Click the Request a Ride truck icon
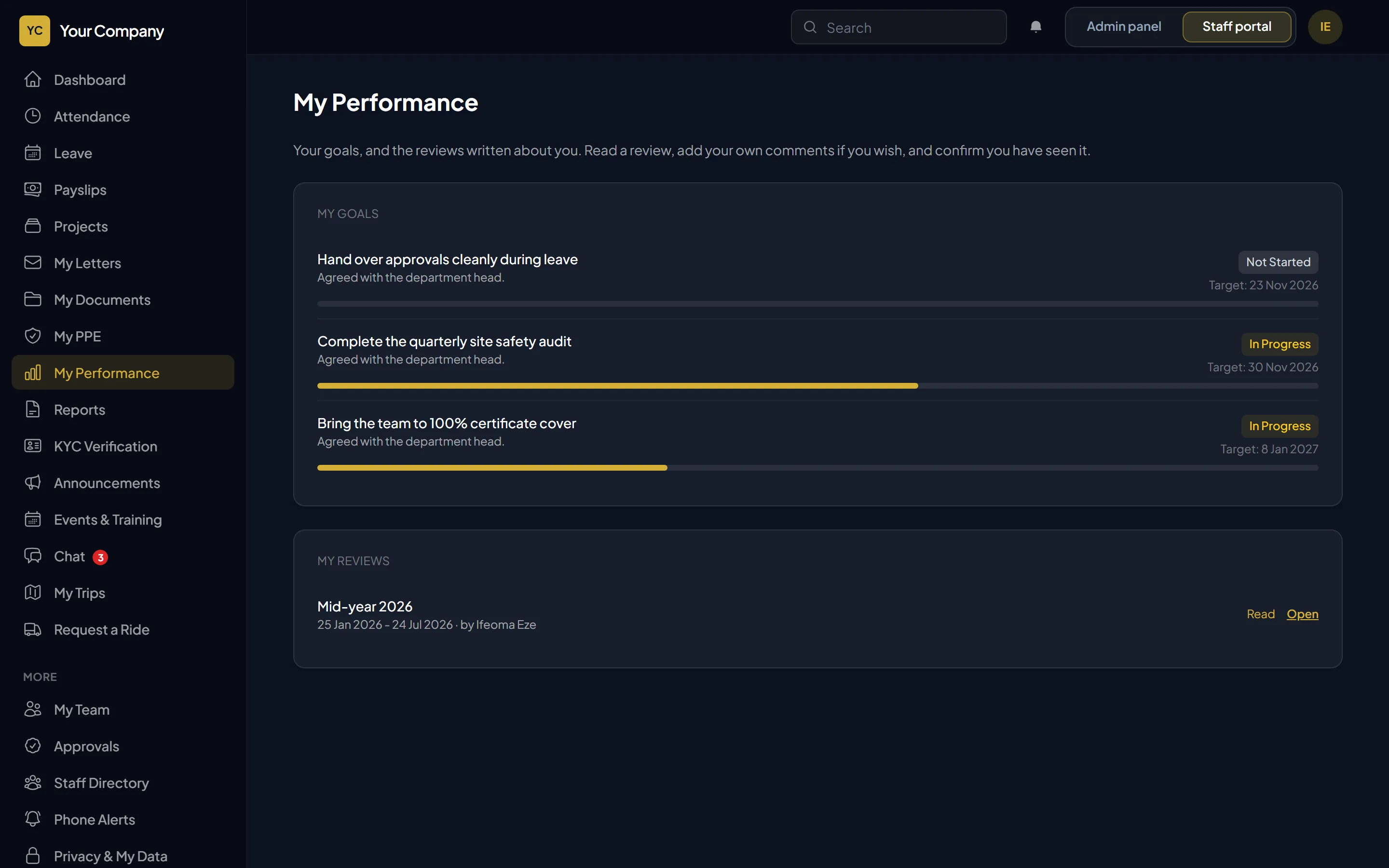This screenshot has height=868, width=1389. coord(33,630)
